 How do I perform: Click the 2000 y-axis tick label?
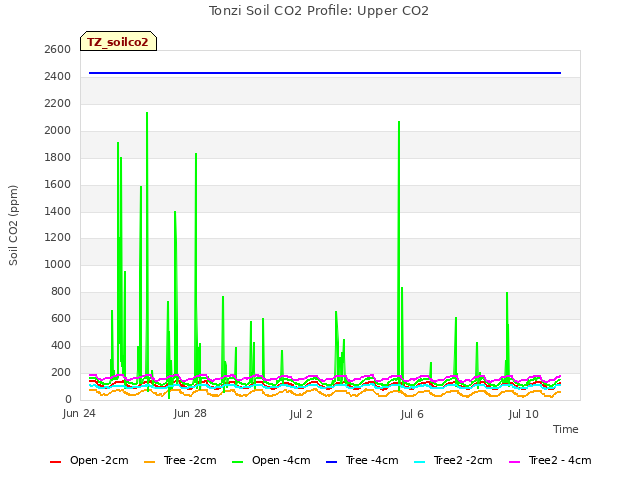(x=58, y=131)
